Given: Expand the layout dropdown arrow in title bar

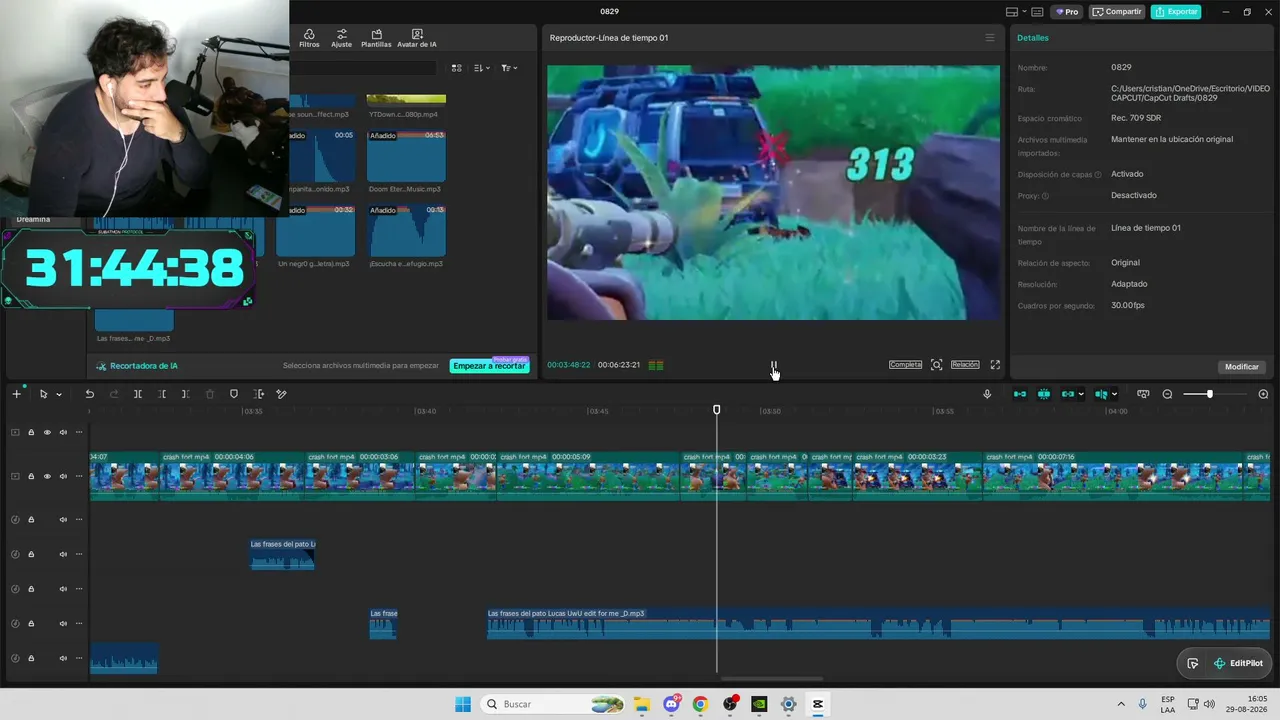Looking at the screenshot, I should click(1023, 12).
